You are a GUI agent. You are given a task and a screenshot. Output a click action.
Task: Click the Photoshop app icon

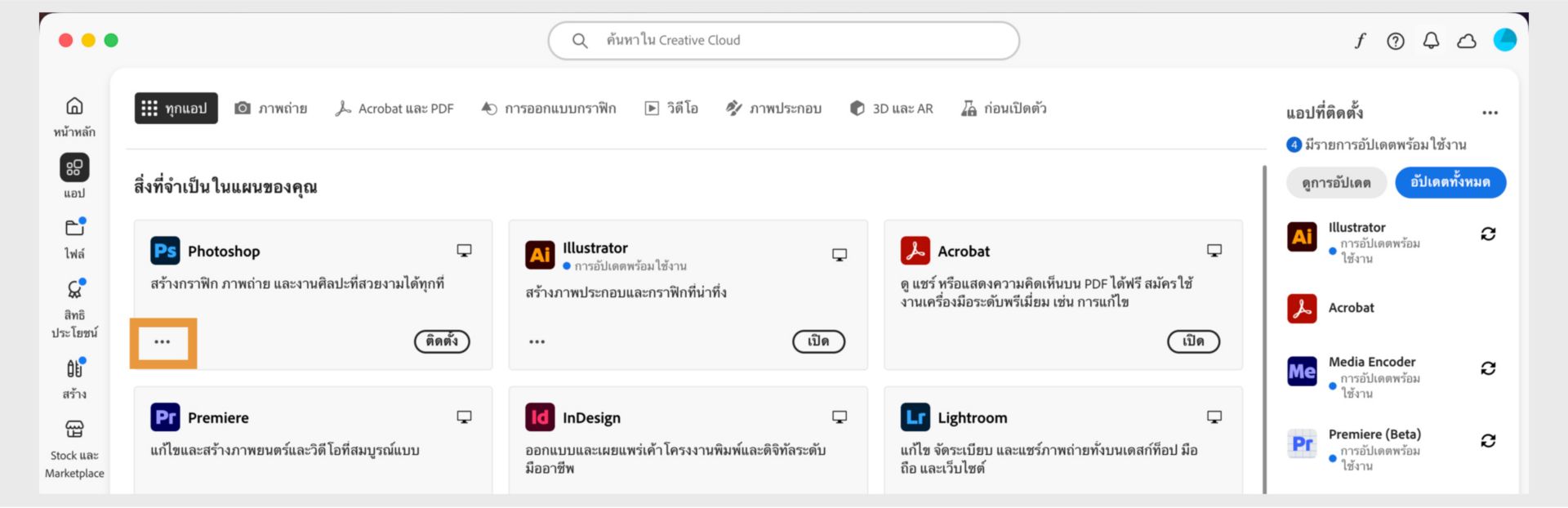click(x=165, y=251)
